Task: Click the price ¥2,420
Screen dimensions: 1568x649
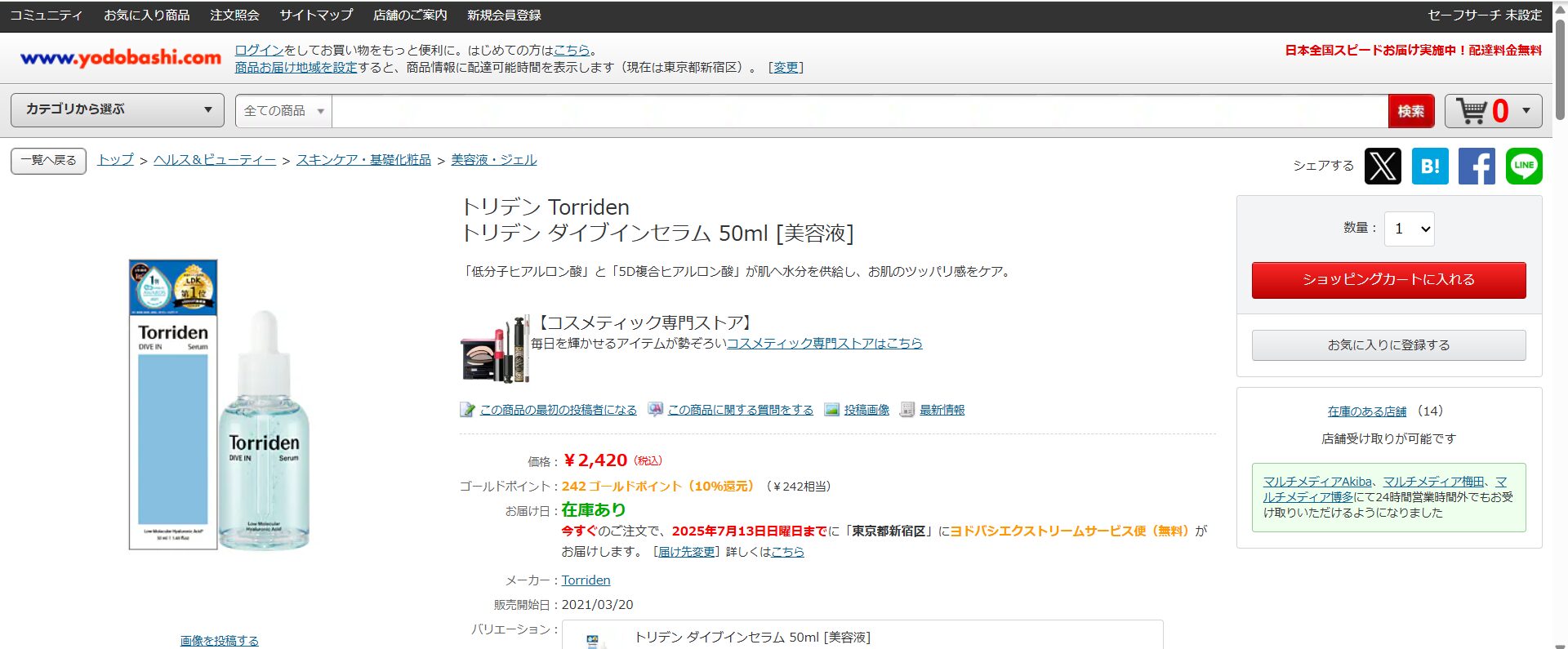Action: [x=595, y=460]
